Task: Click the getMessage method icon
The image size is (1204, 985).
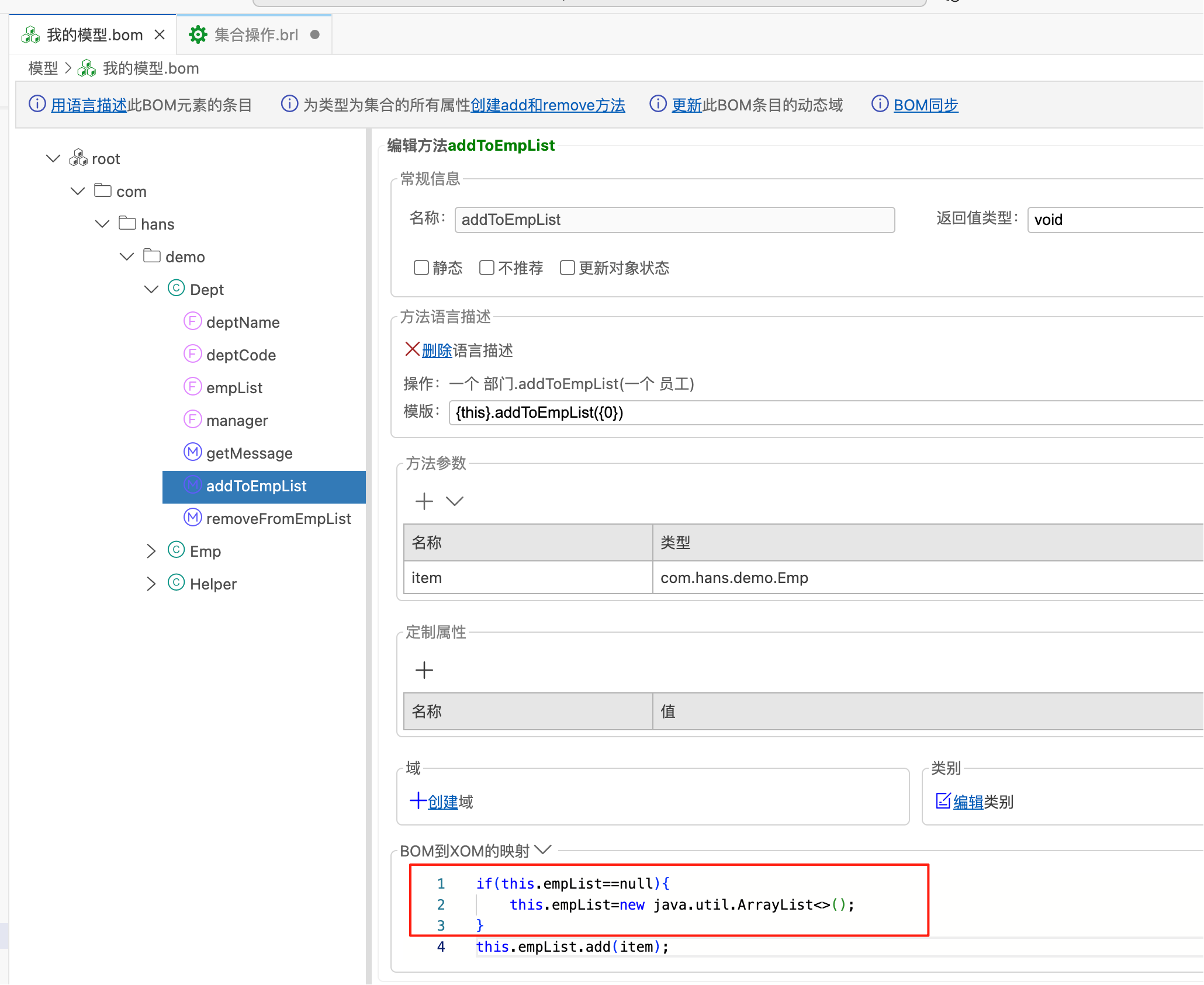Action: [192, 452]
